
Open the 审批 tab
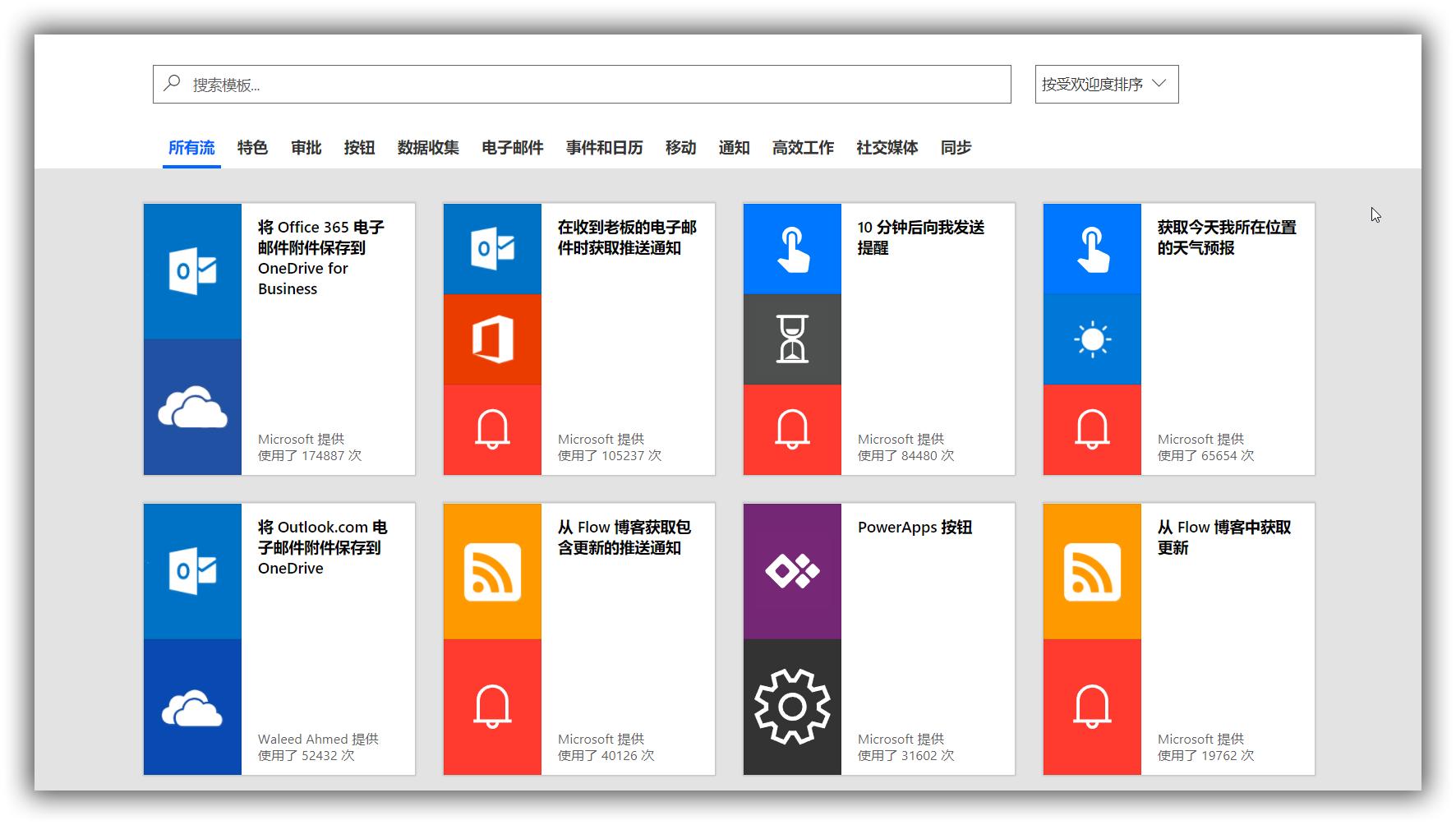coord(306,148)
